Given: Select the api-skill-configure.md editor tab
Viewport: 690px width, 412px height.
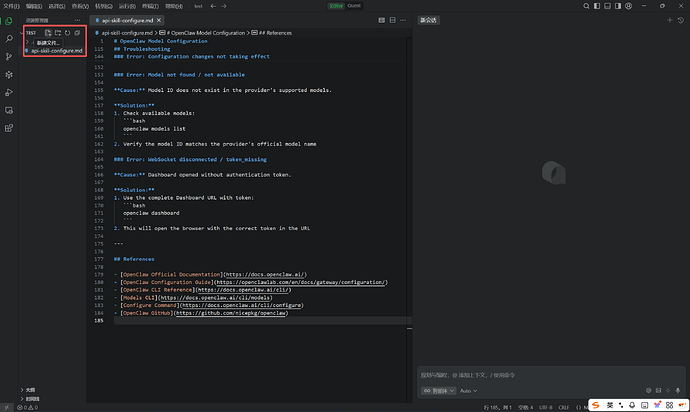Looking at the screenshot, I should pos(126,20).
